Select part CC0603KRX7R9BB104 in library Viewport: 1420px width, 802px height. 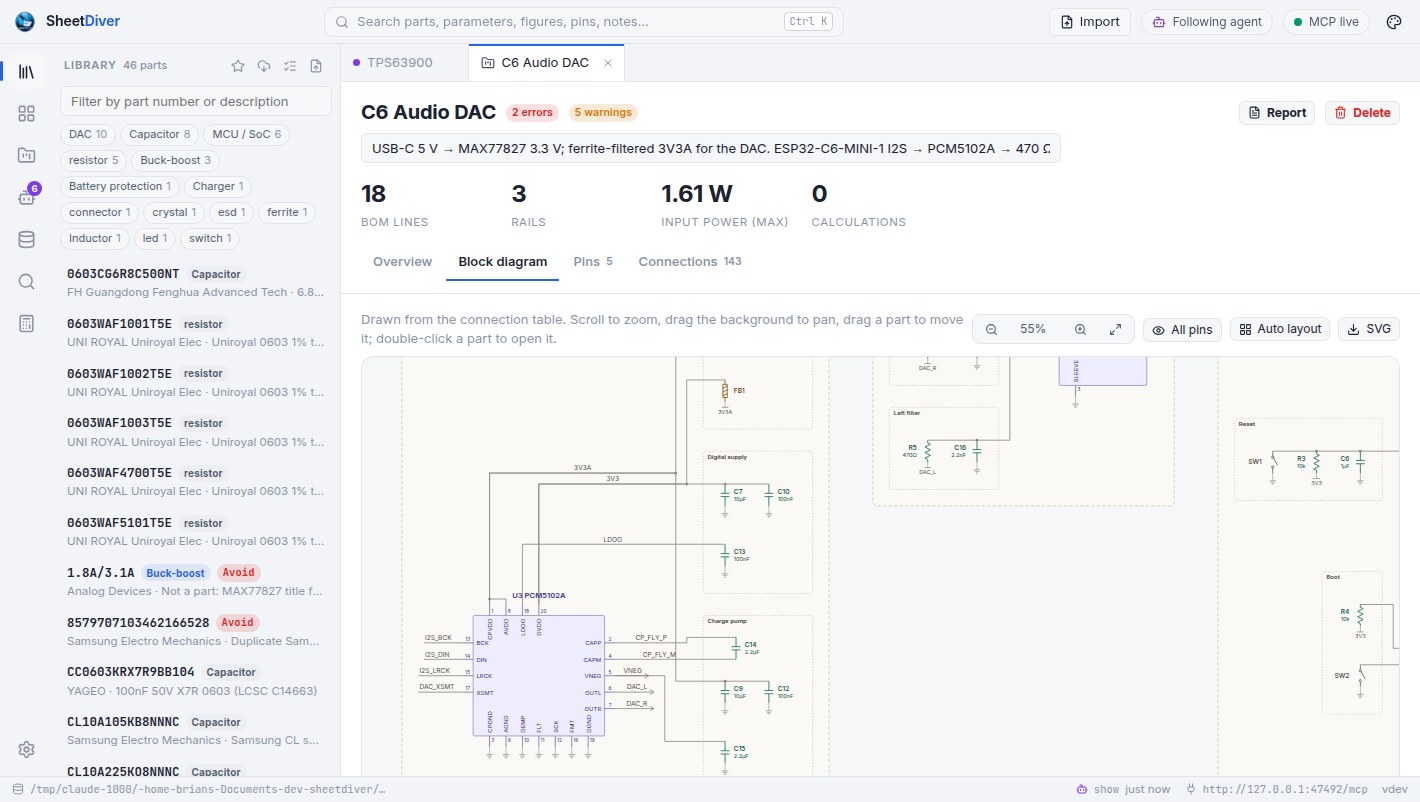196,681
